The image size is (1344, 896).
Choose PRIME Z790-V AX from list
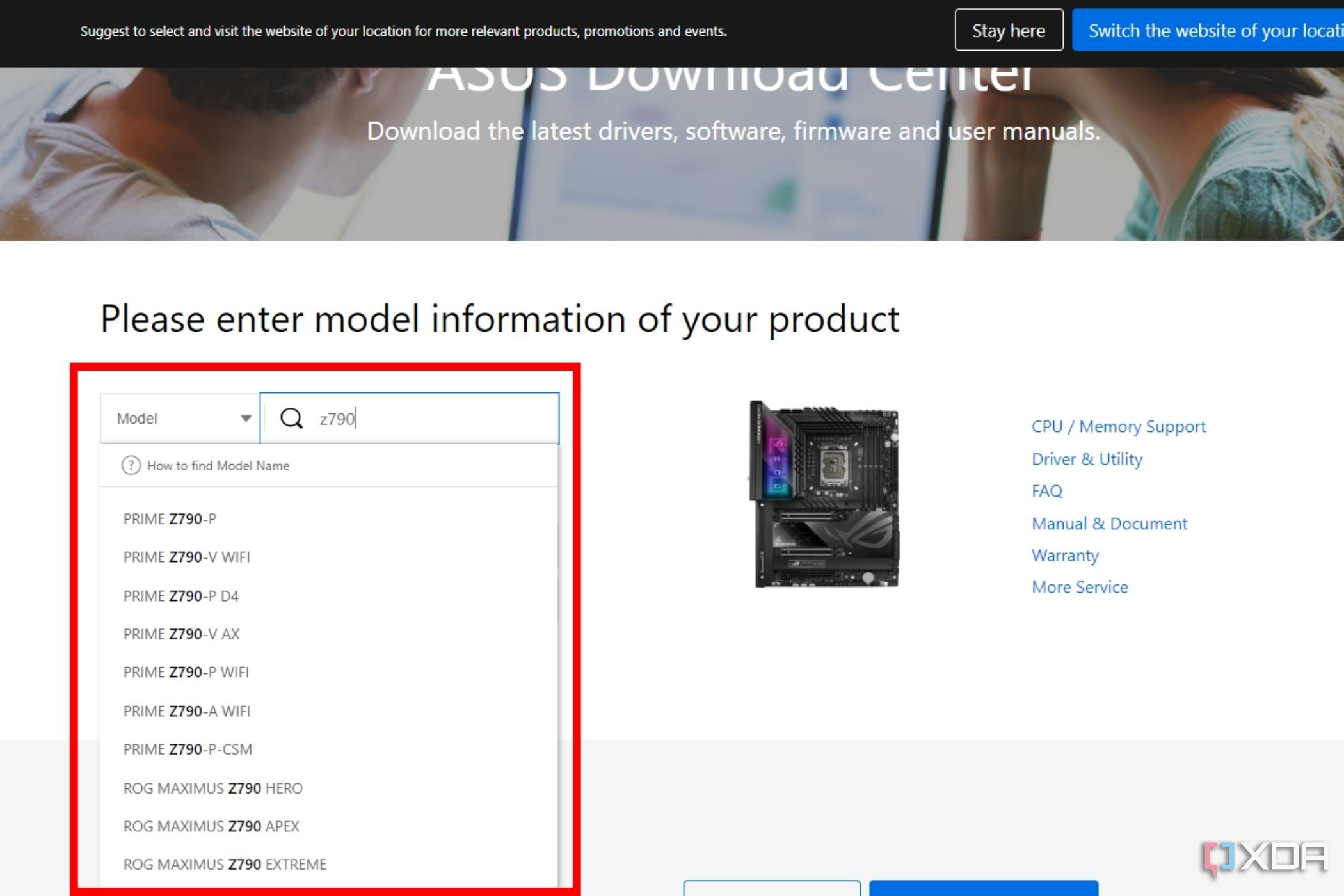pyautogui.click(x=181, y=634)
